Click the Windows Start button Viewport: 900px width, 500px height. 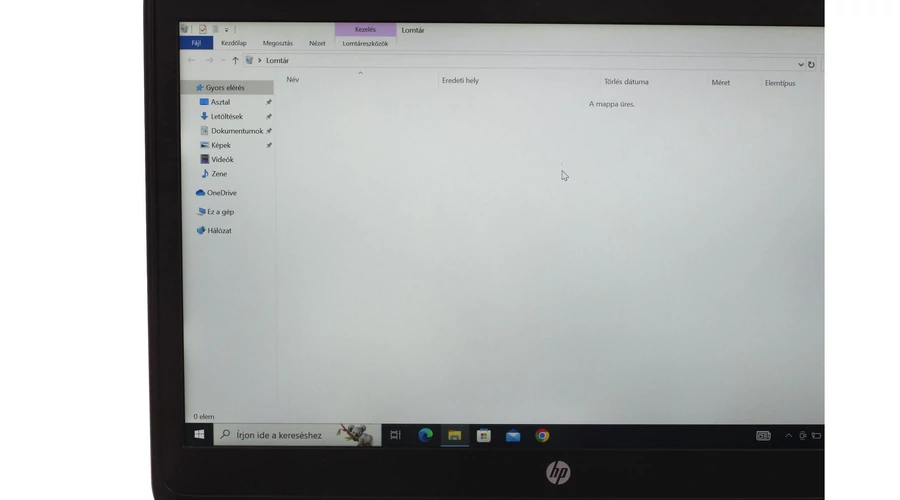[x=199, y=435]
